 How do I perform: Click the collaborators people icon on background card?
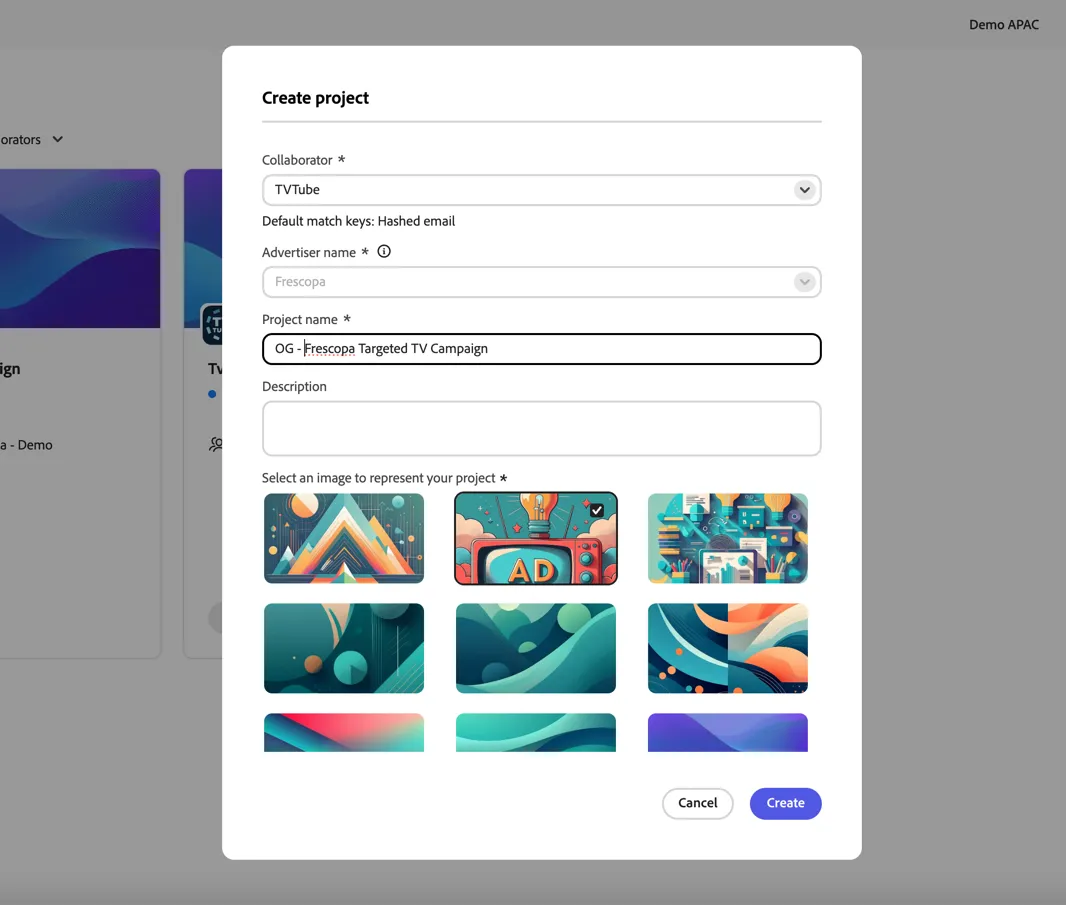pyautogui.click(x=216, y=445)
